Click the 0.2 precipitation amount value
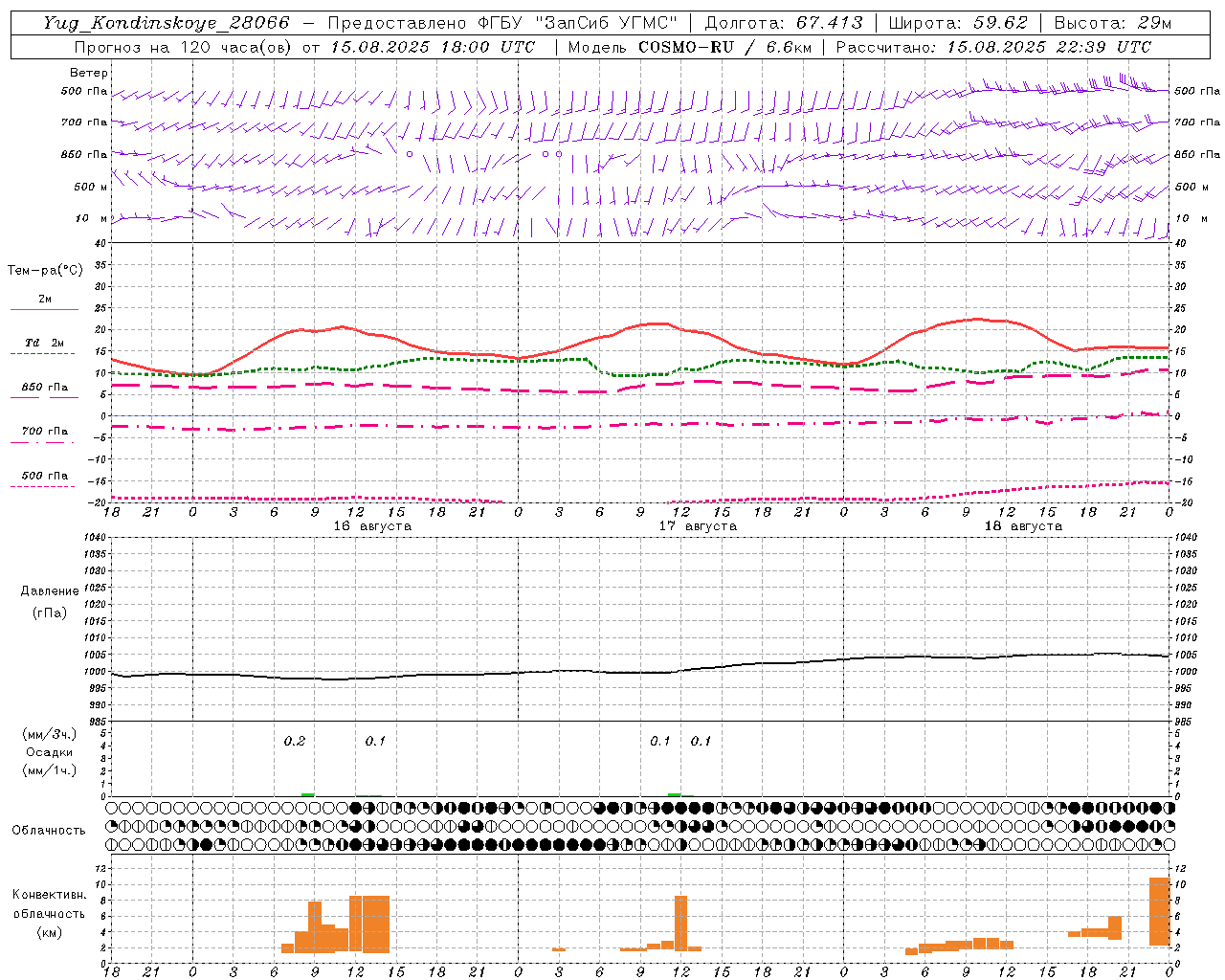The image size is (1225, 980). 295,742
